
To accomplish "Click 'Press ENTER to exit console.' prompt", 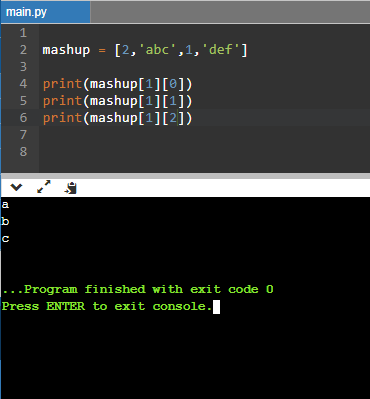I will pos(107,306).
